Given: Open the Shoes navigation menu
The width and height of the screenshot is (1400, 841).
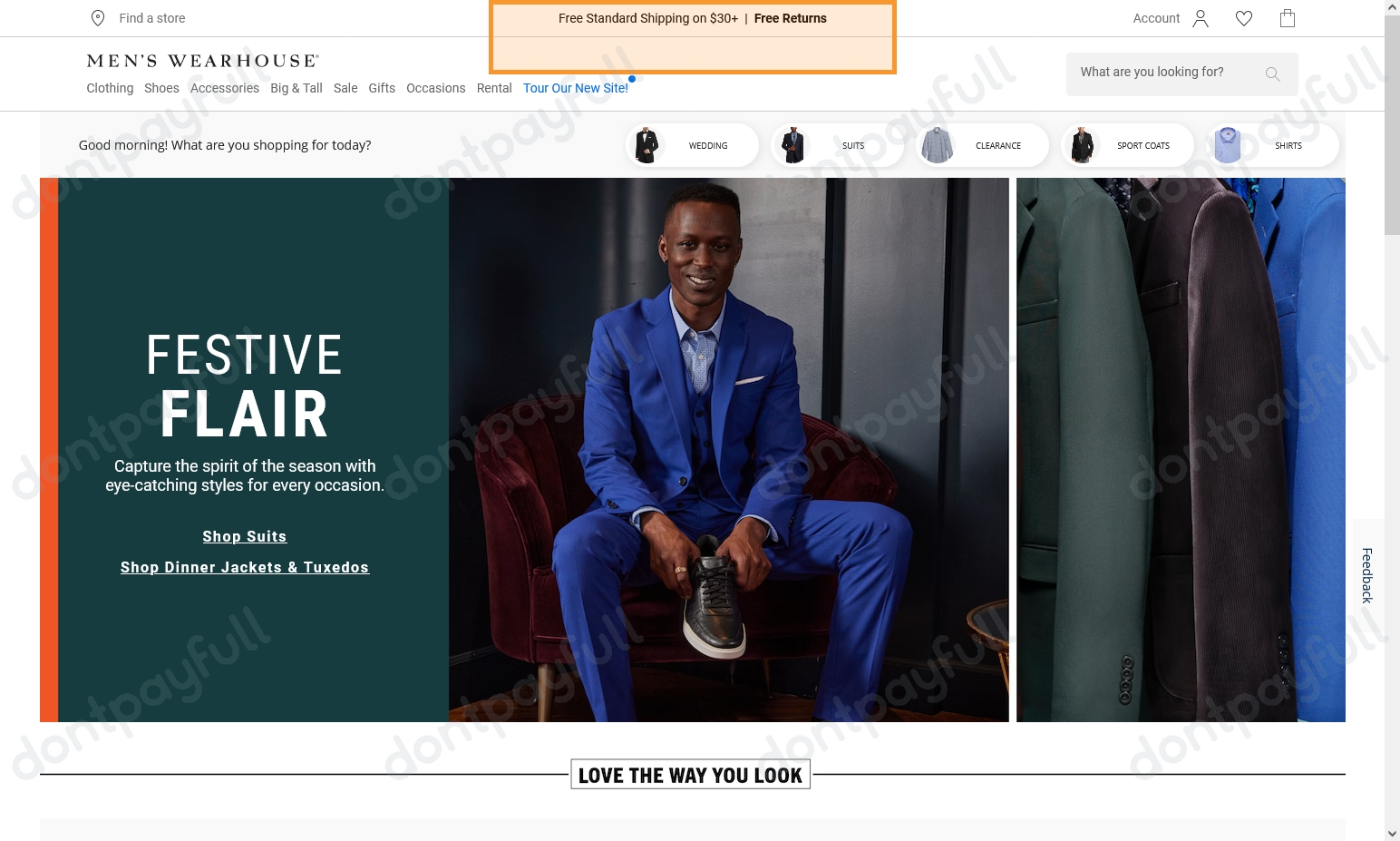Looking at the screenshot, I should [161, 88].
